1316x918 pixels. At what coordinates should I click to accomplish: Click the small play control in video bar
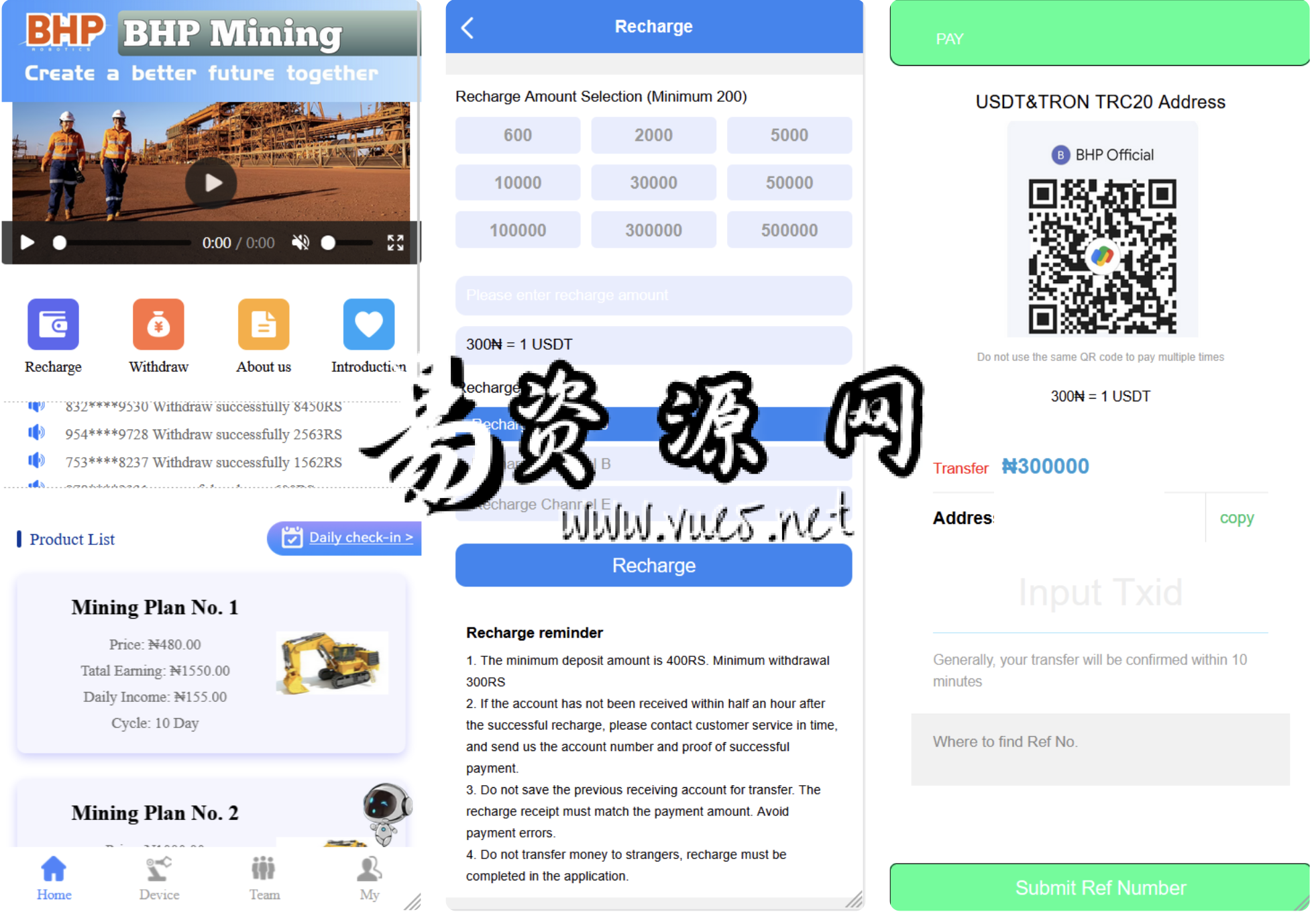28,242
